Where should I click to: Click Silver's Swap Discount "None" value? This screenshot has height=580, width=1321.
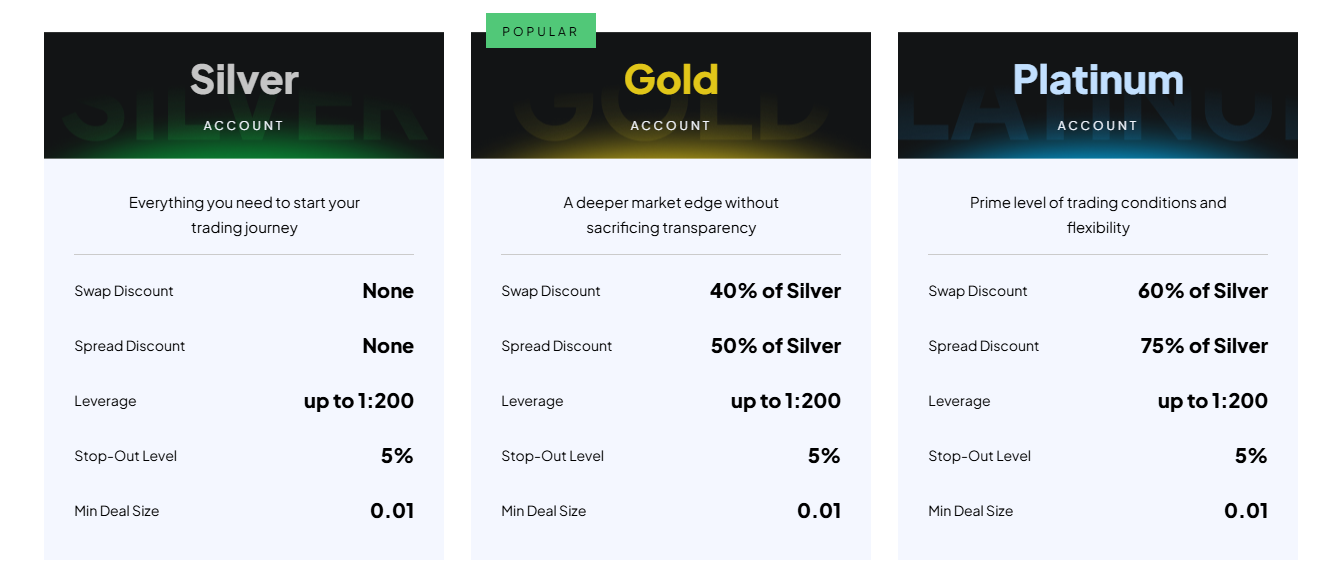point(388,291)
